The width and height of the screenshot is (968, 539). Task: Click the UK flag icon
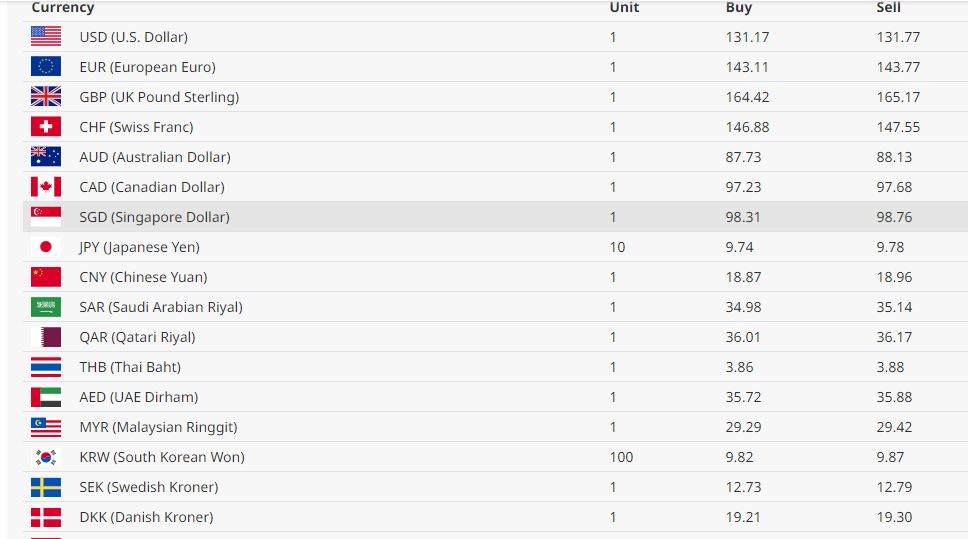(x=46, y=97)
